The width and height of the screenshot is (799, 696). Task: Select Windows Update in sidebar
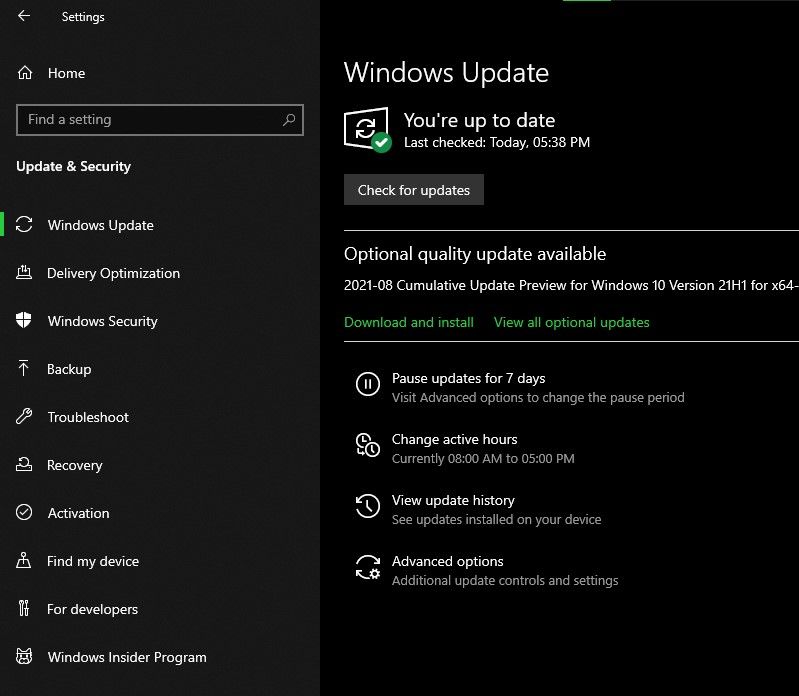point(101,225)
